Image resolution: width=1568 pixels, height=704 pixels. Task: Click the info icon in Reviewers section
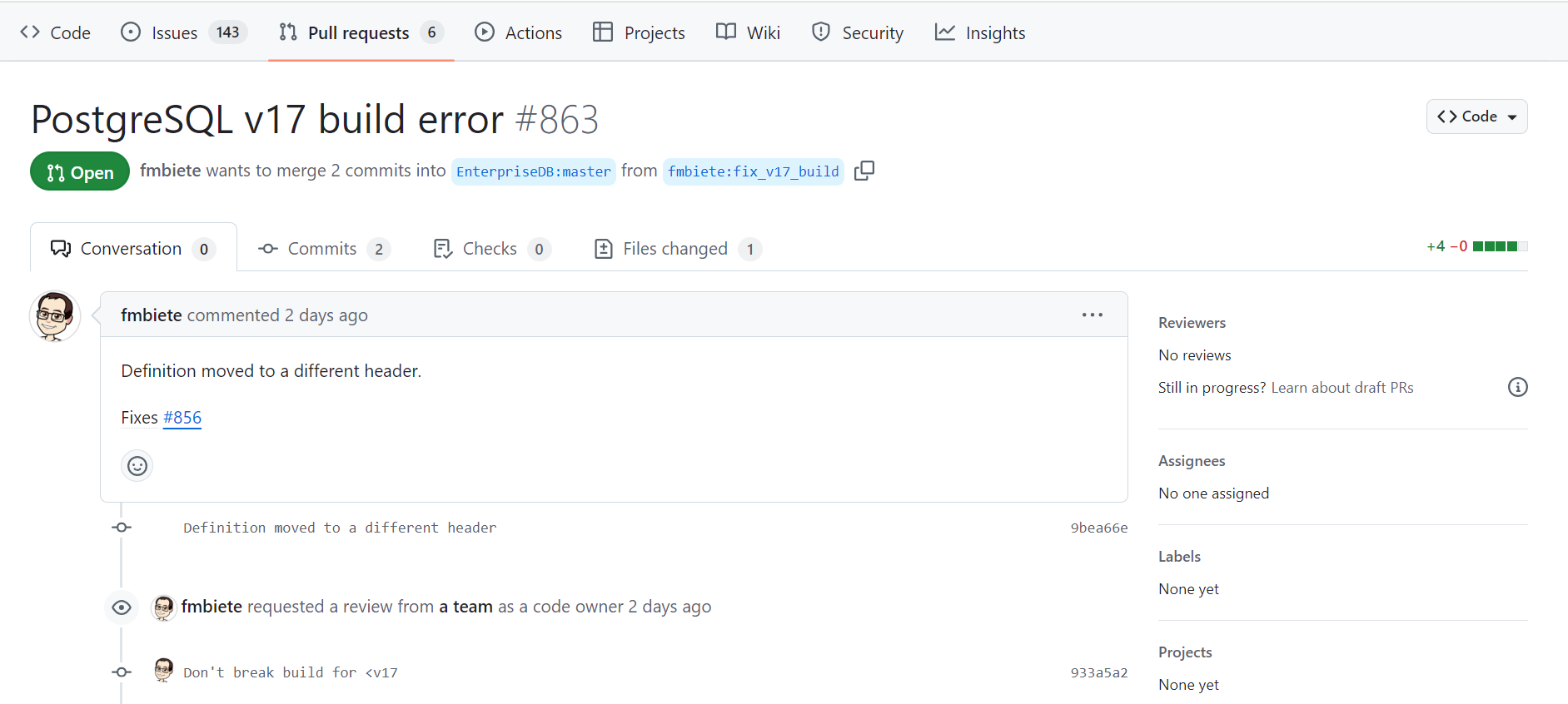point(1518,387)
